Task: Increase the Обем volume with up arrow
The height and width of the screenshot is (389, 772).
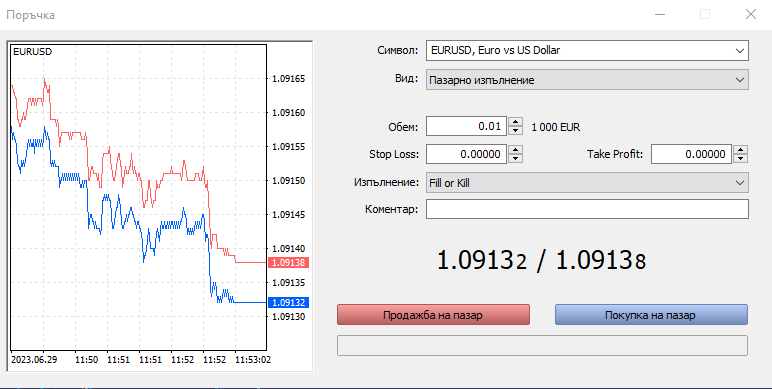Action: point(515,122)
